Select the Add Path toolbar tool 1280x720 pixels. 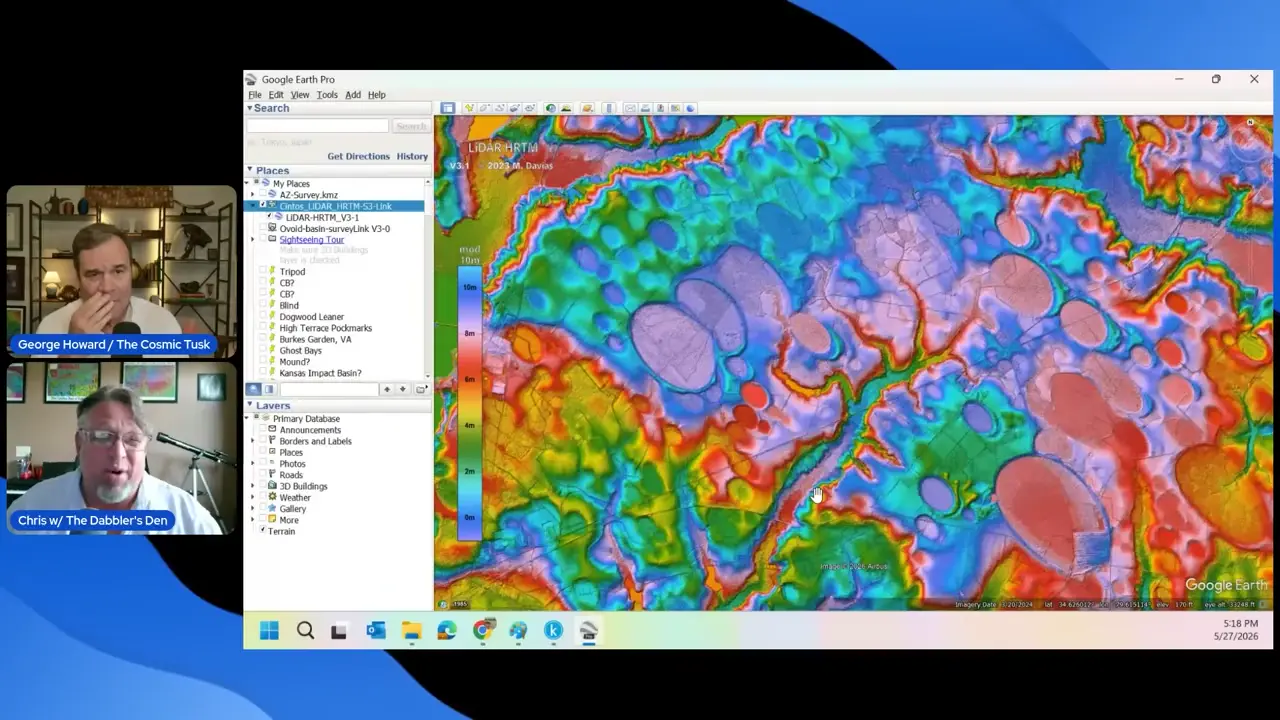coord(499,108)
